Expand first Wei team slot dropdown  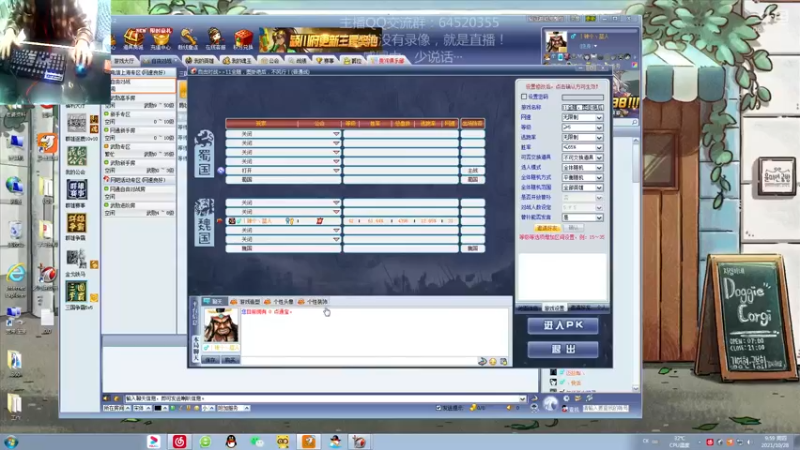click(336, 203)
